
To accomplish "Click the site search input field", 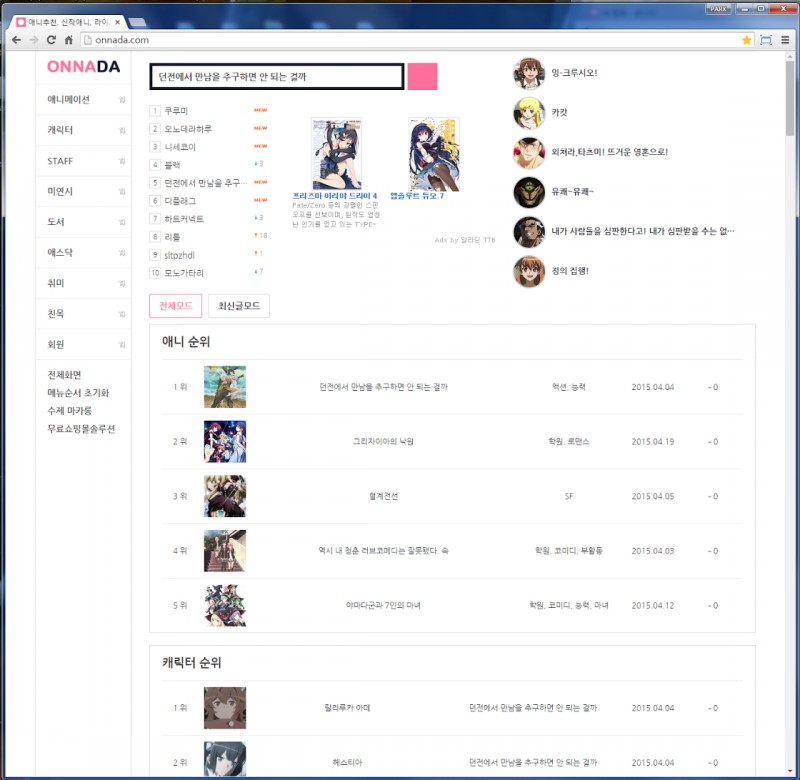I will [276, 77].
